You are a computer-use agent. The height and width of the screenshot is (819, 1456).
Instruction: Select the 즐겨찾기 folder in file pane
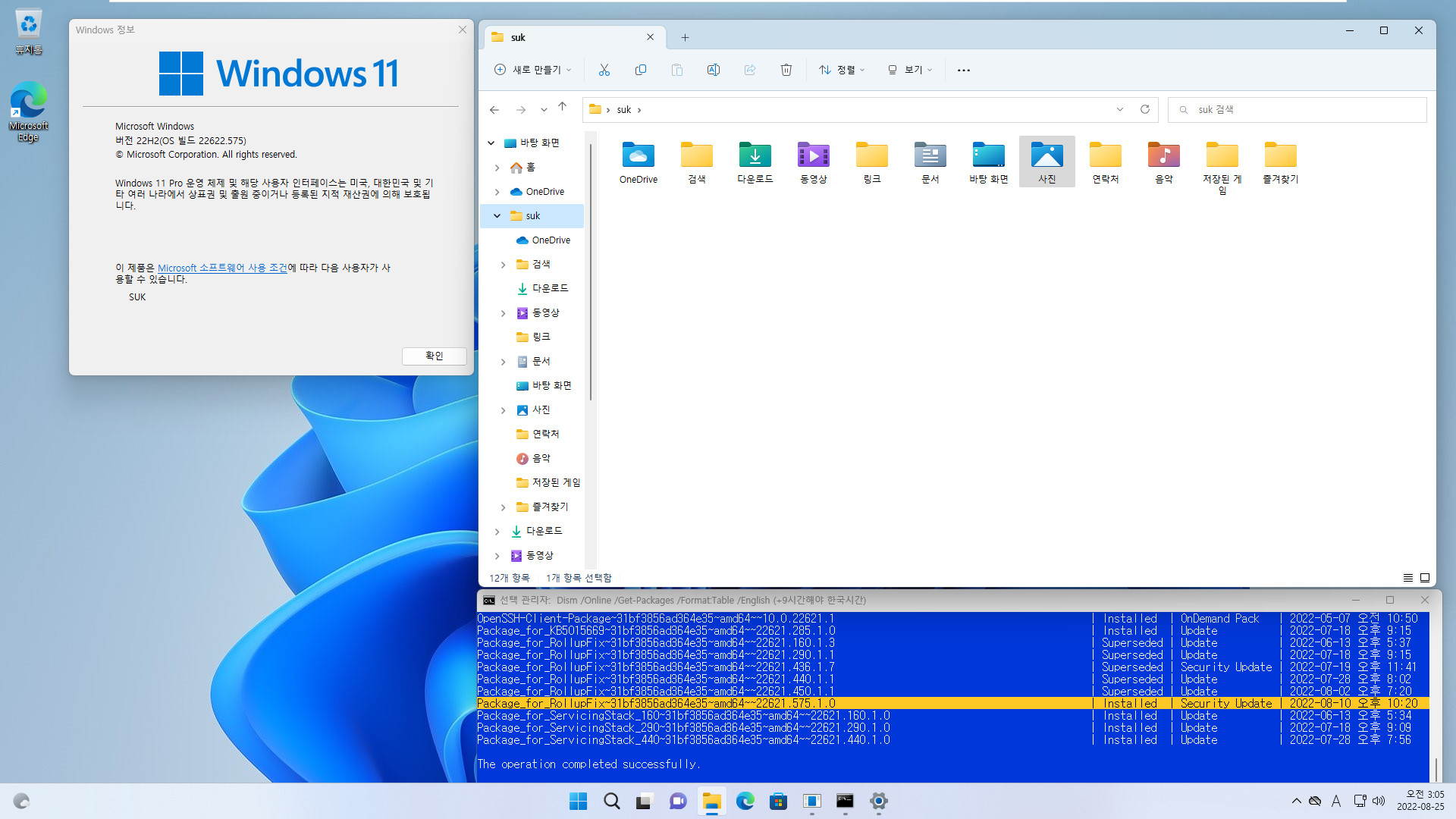click(x=1280, y=162)
